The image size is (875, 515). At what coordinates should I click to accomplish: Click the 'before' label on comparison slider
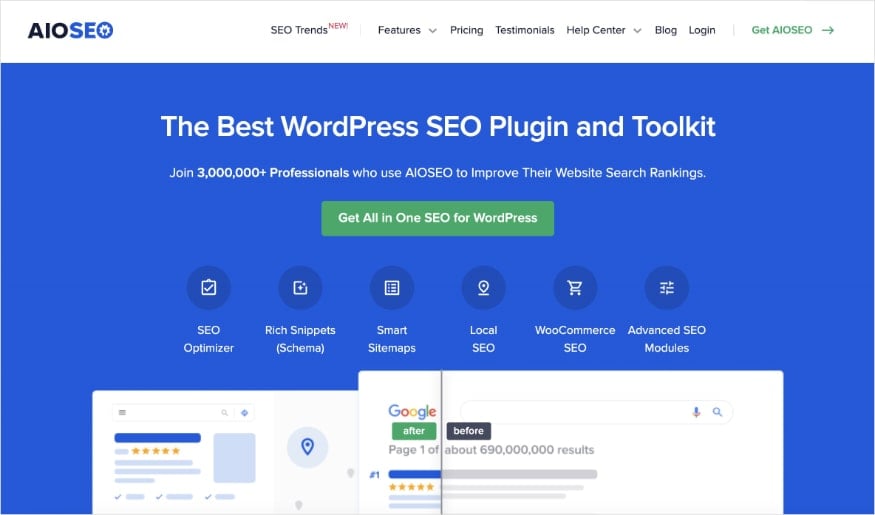(469, 431)
